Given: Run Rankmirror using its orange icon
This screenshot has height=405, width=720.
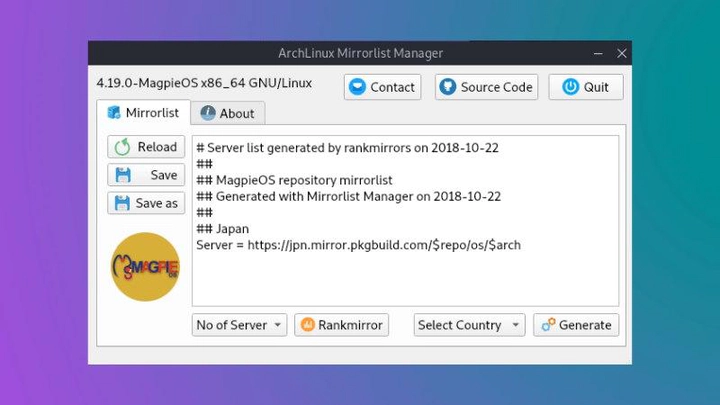Looking at the screenshot, I should point(308,325).
